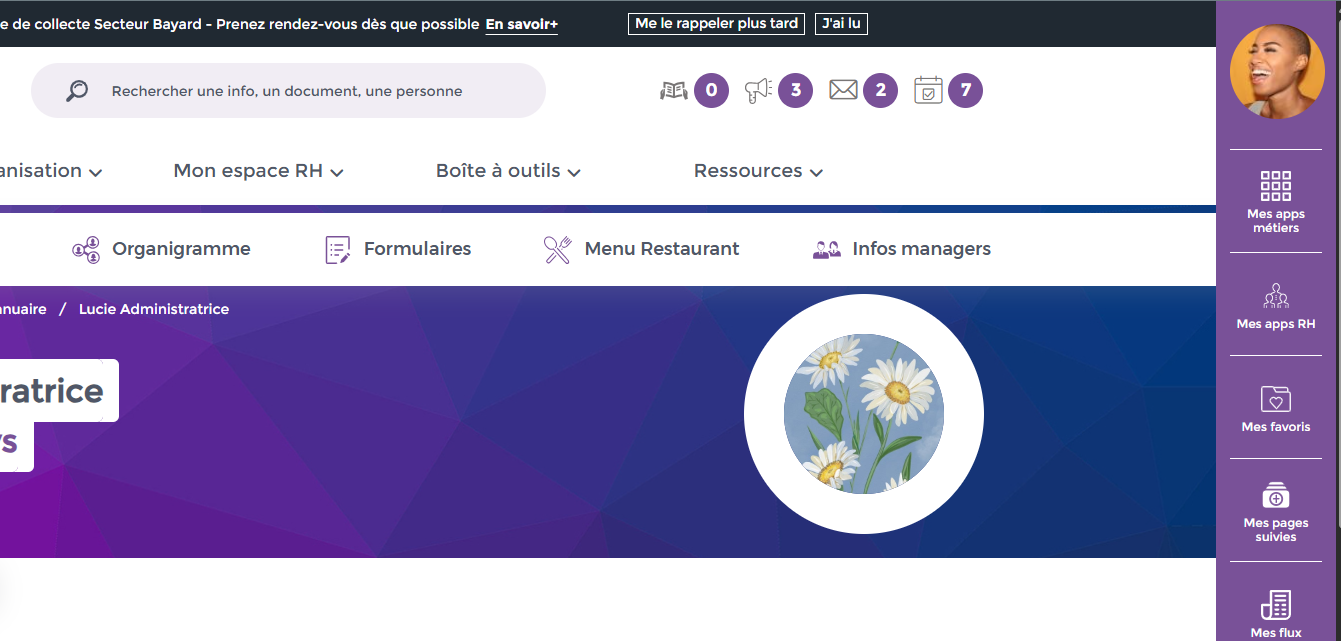Viewport: 1341px width, 641px height.
Task: Click the Me le rappeler plus tard button
Action: click(716, 24)
